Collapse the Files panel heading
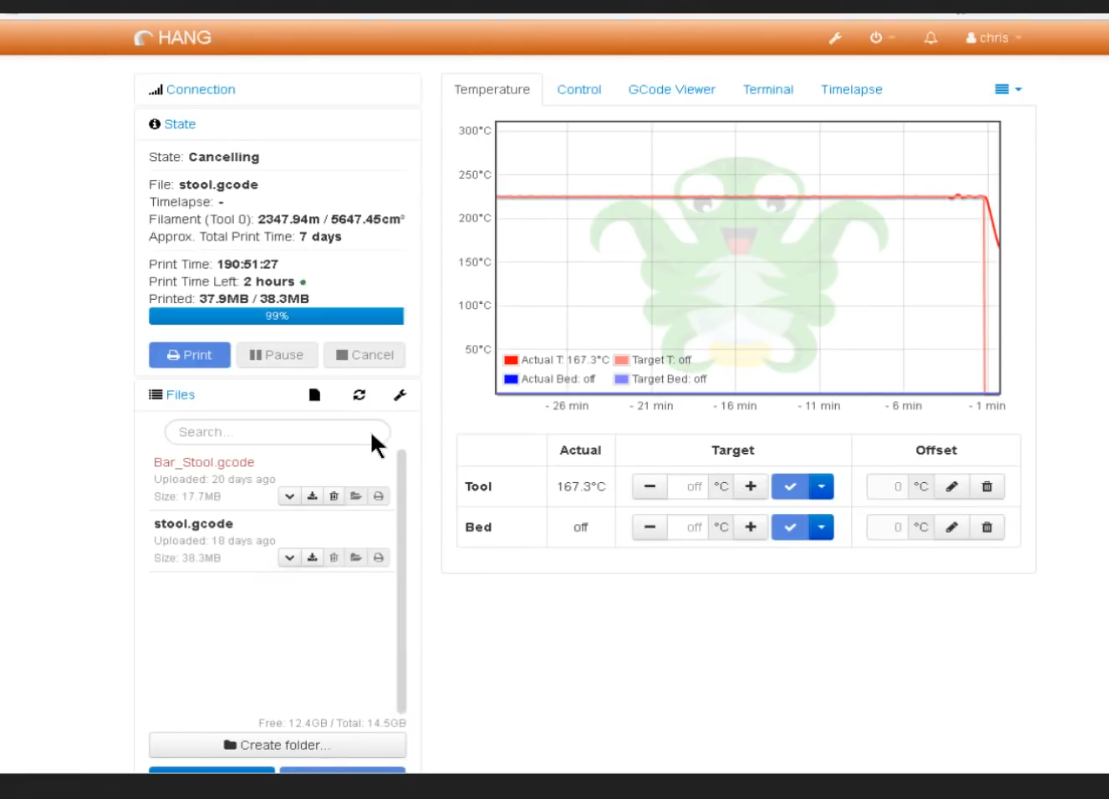 (180, 395)
